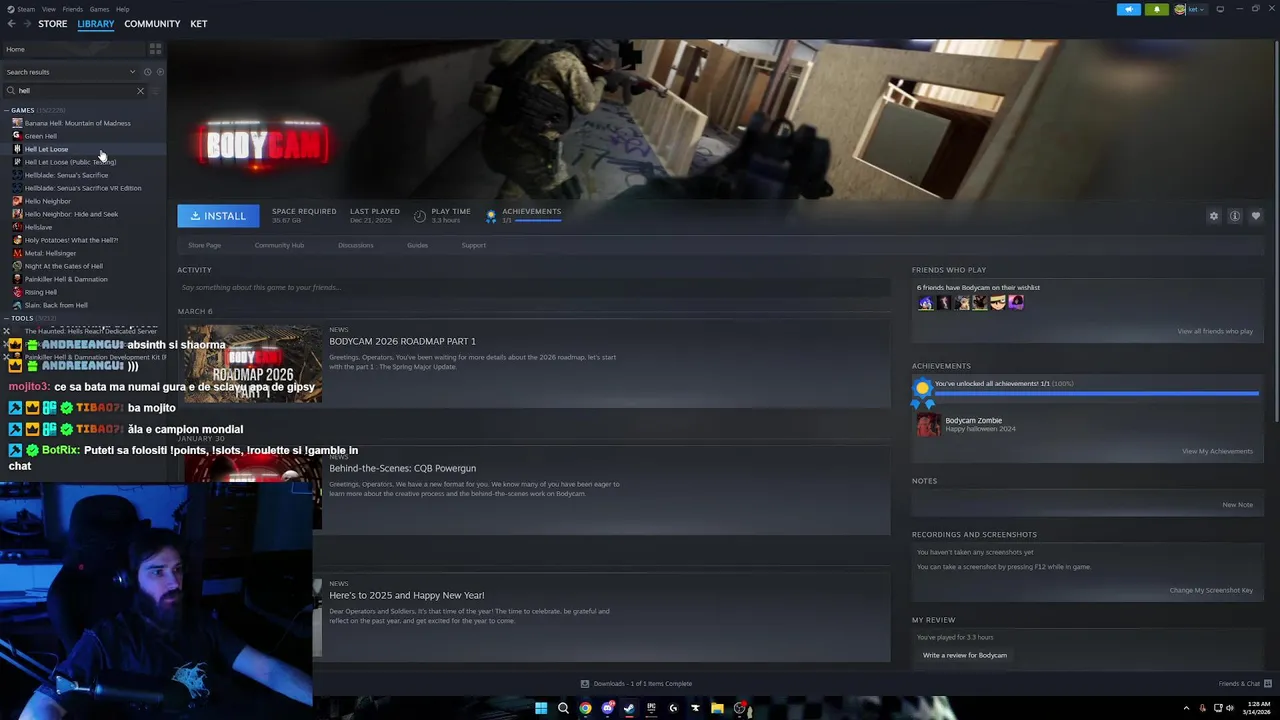View all friends who play
1280x720 pixels.
point(1215,331)
